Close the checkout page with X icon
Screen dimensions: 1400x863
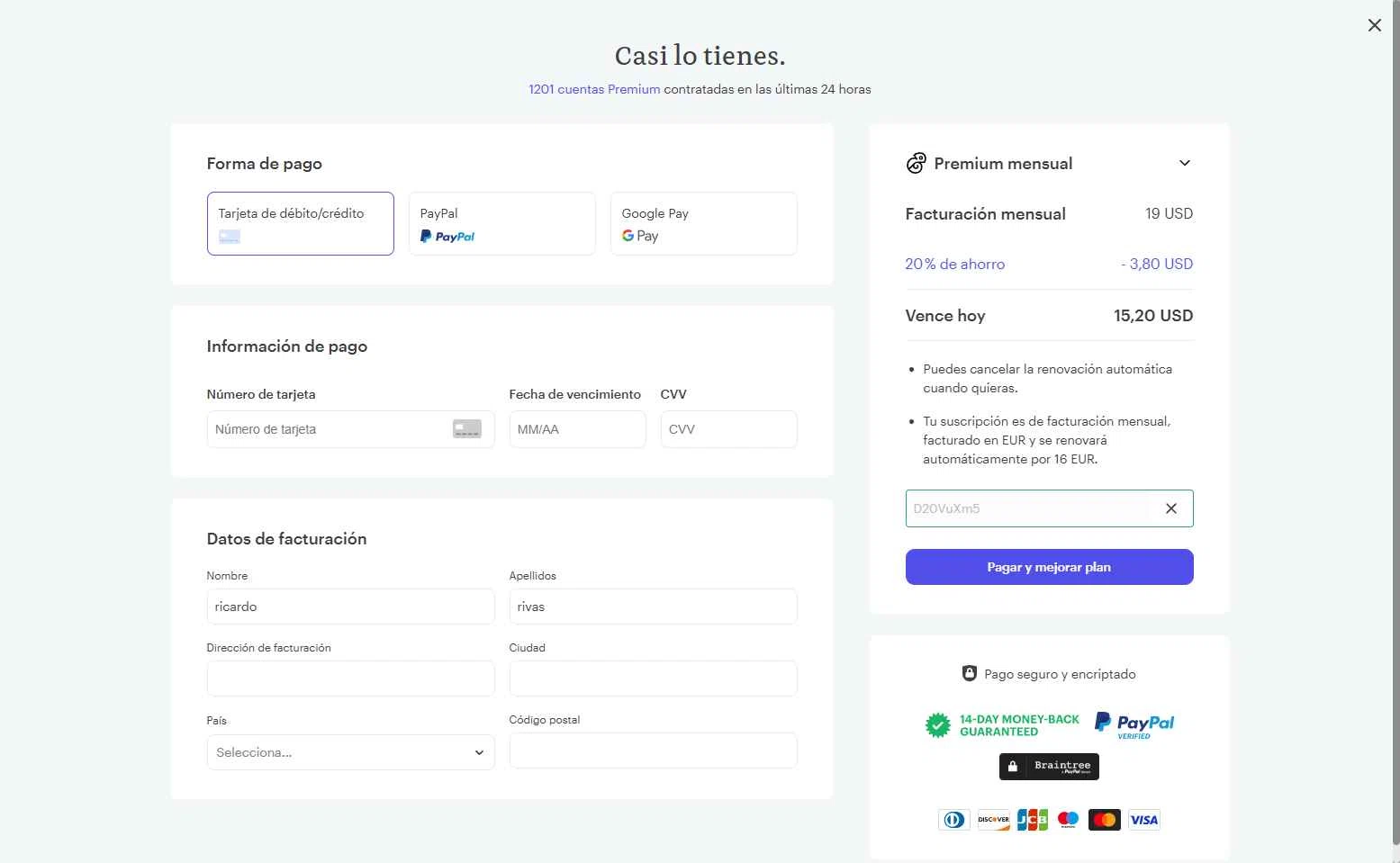click(1374, 25)
